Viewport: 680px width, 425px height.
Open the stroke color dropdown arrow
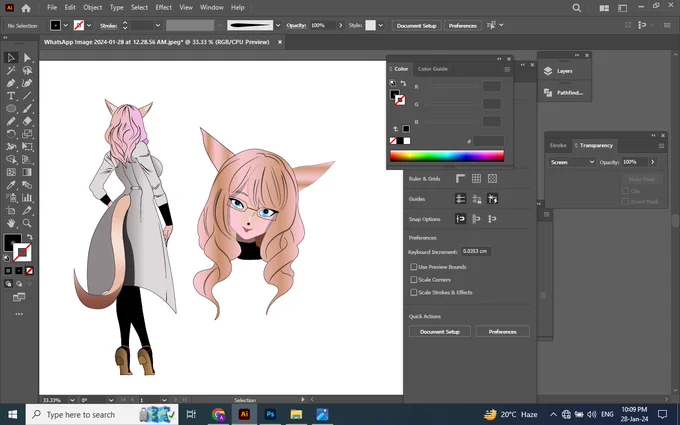point(89,26)
